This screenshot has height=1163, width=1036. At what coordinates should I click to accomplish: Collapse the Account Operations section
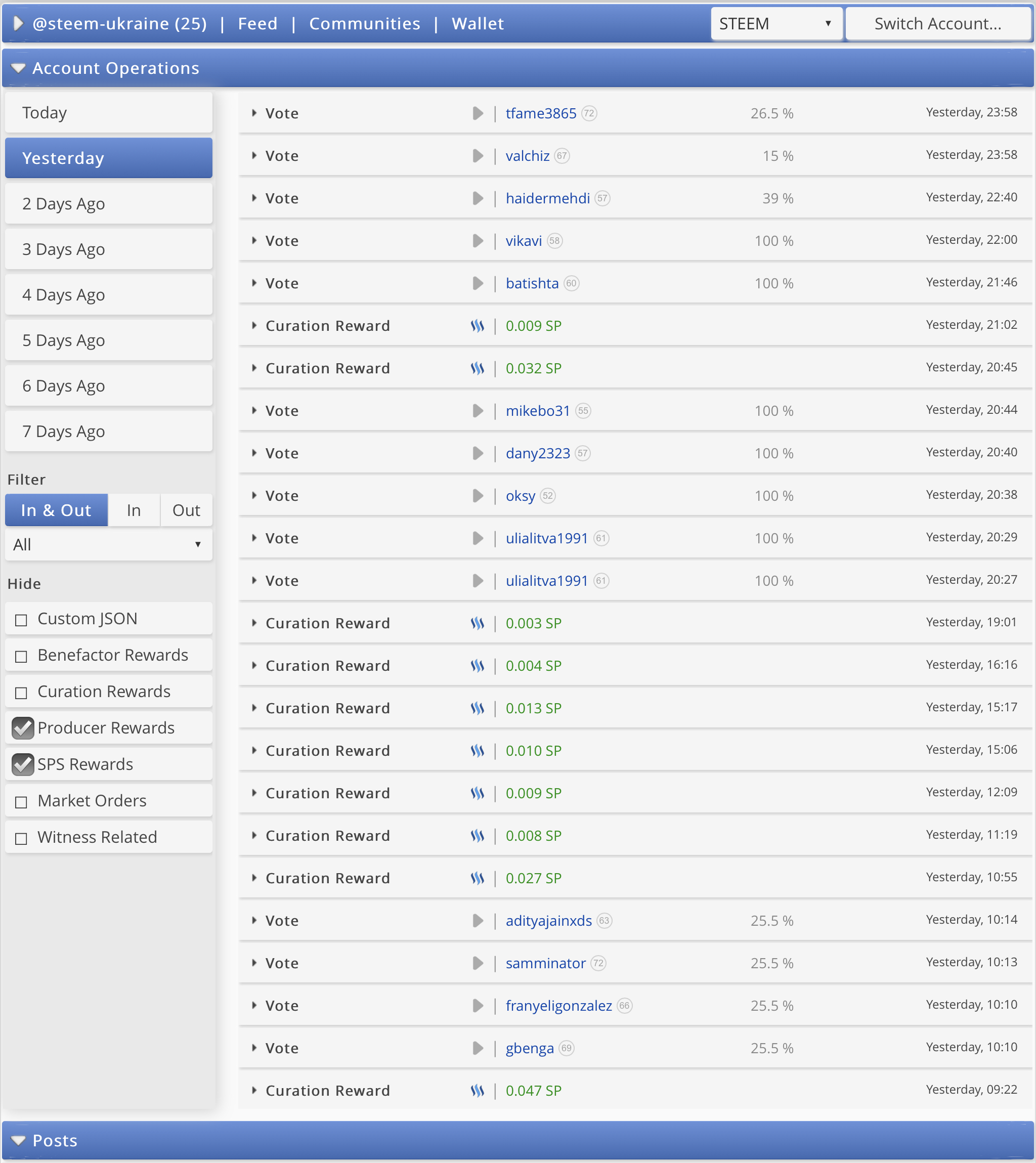click(x=18, y=68)
